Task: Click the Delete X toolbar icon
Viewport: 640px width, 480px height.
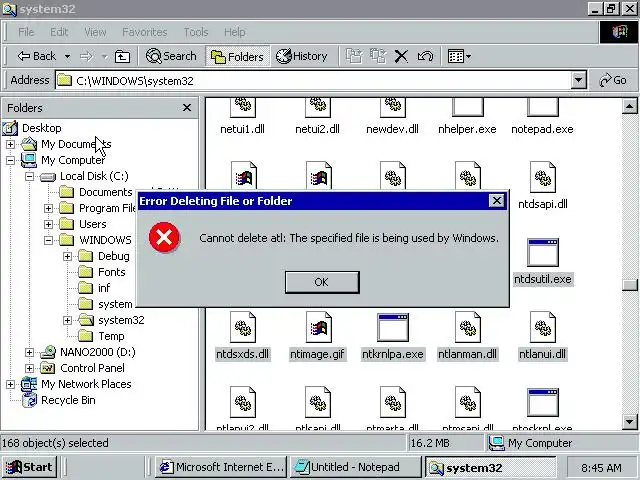Action: (x=401, y=56)
